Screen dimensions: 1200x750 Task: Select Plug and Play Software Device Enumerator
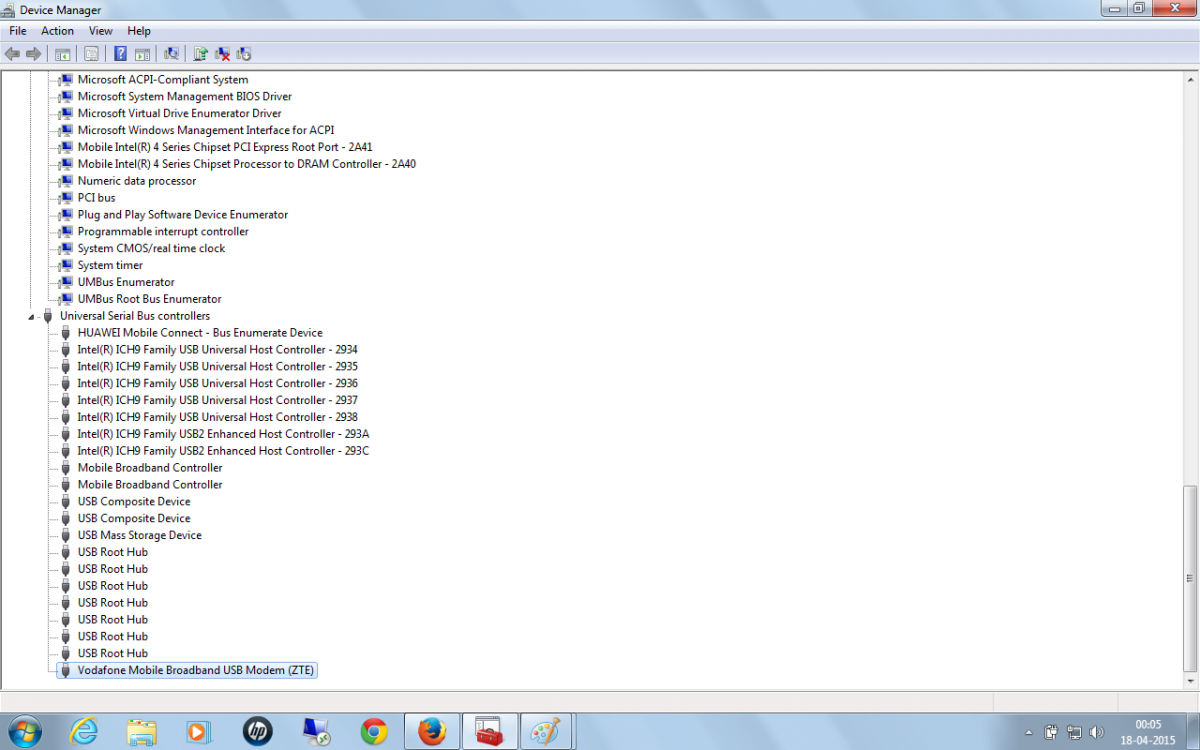183,215
